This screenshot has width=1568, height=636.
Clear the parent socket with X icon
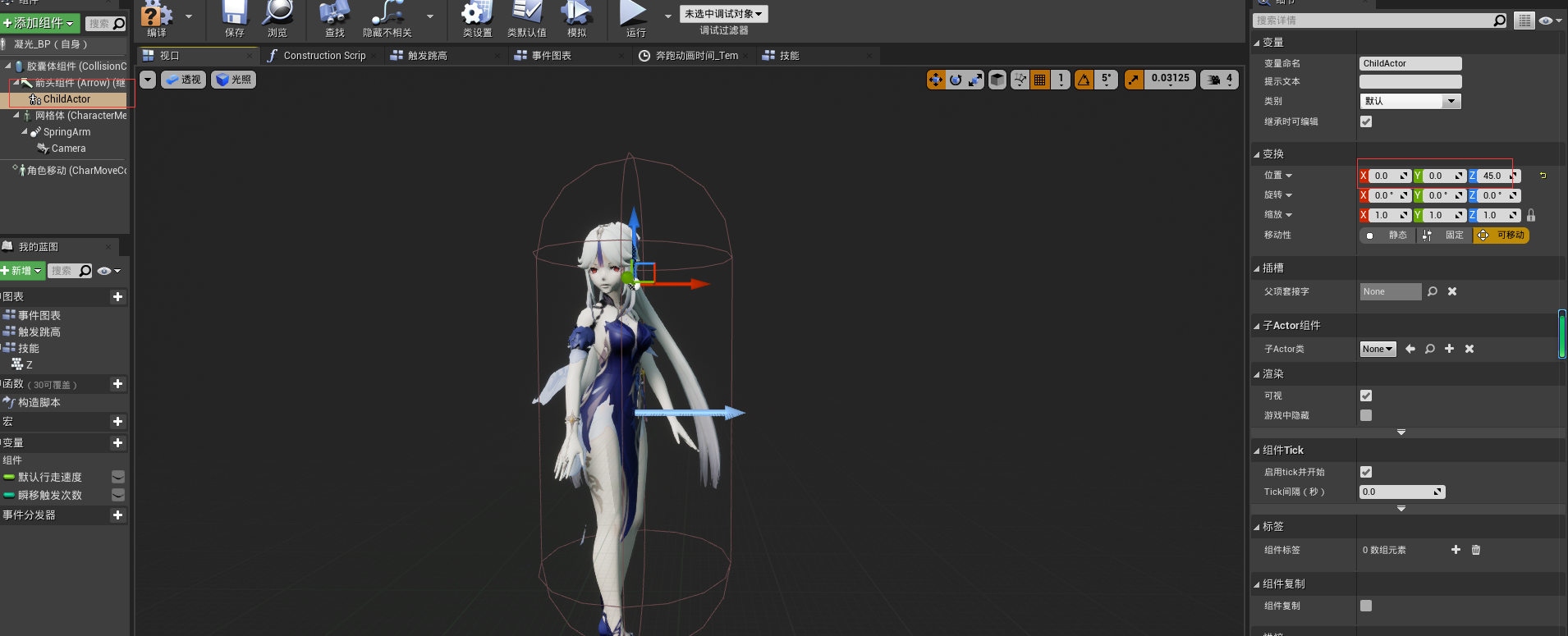pos(1452,291)
